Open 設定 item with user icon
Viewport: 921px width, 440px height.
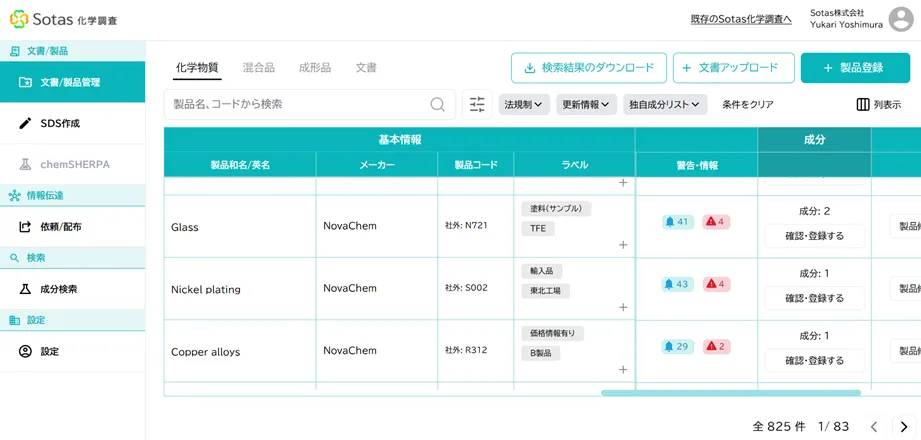[72, 351]
